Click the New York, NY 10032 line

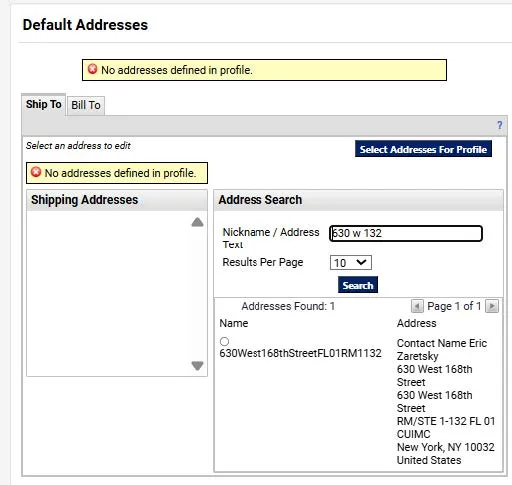click(x=446, y=447)
